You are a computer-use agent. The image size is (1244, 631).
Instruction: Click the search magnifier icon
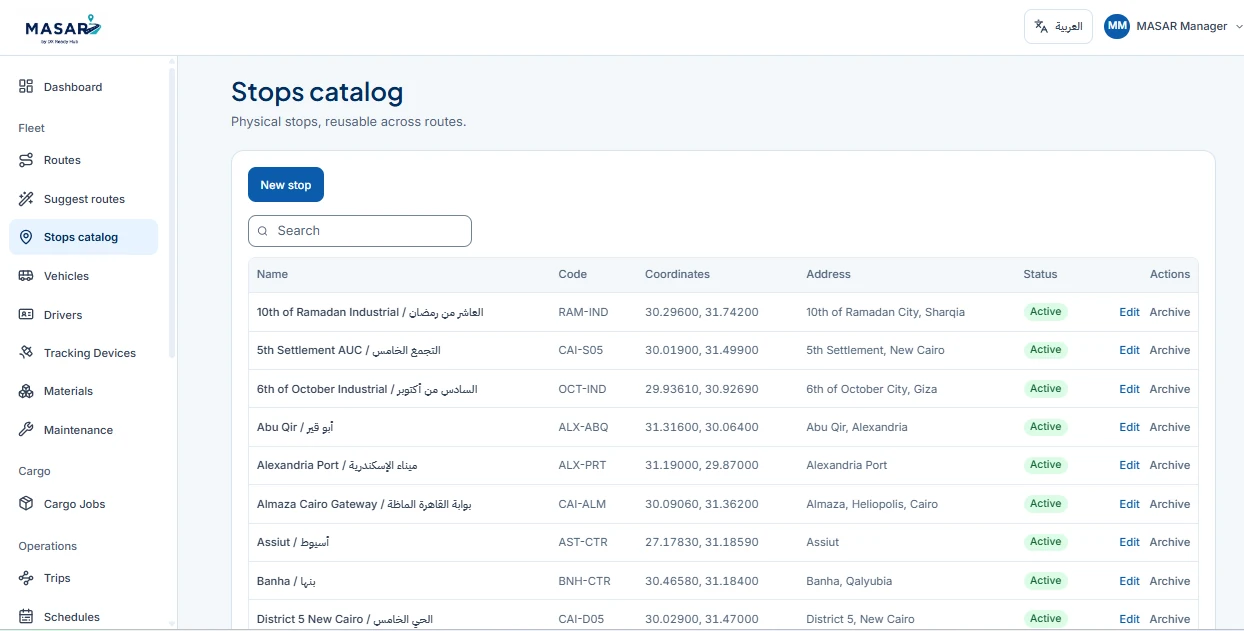pyautogui.click(x=263, y=231)
